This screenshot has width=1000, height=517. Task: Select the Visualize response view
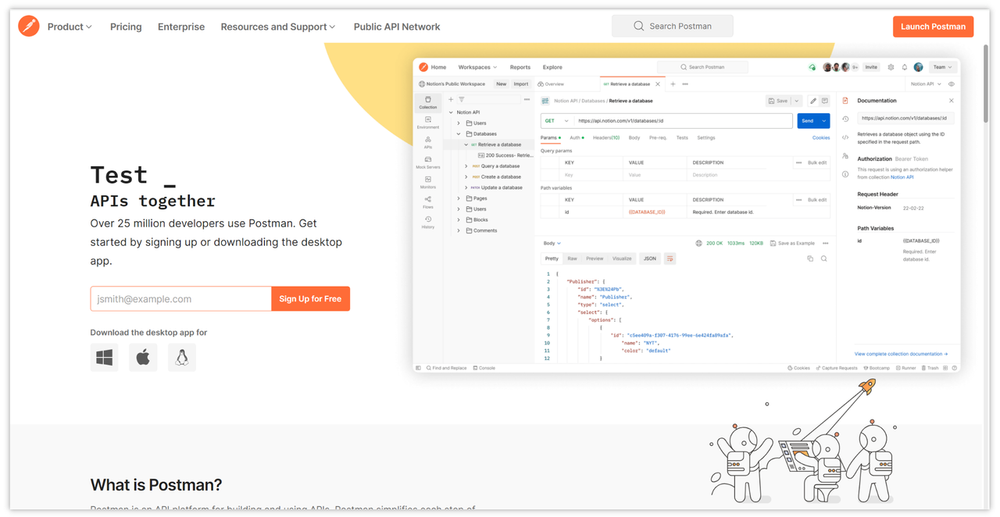tap(622, 258)
